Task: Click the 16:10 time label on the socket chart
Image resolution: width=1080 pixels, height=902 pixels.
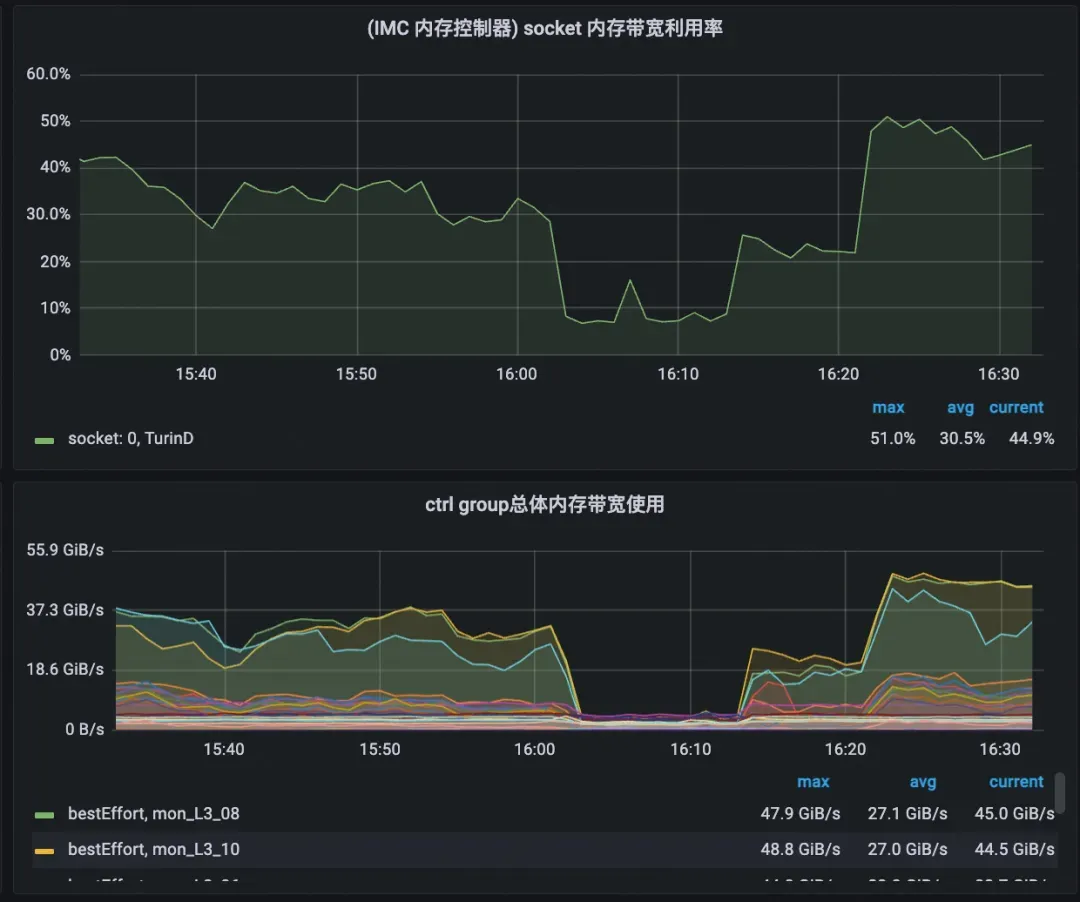Action: pyautogui.click(x=678, y=374)
